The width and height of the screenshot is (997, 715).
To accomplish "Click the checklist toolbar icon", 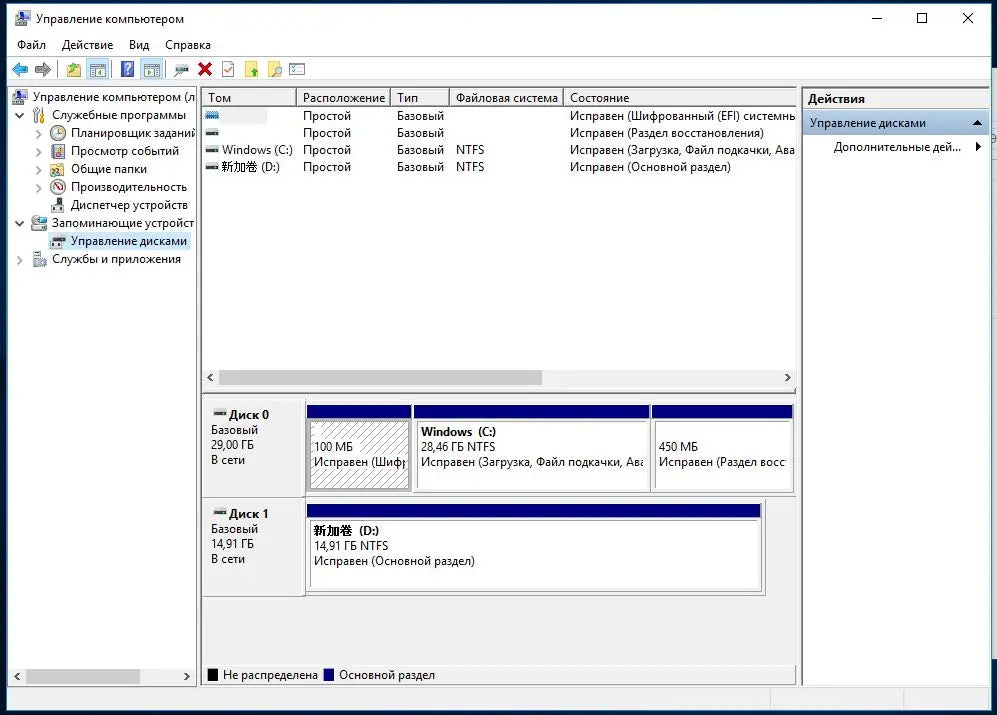I will pyautogui.click(x=294, y=68).
